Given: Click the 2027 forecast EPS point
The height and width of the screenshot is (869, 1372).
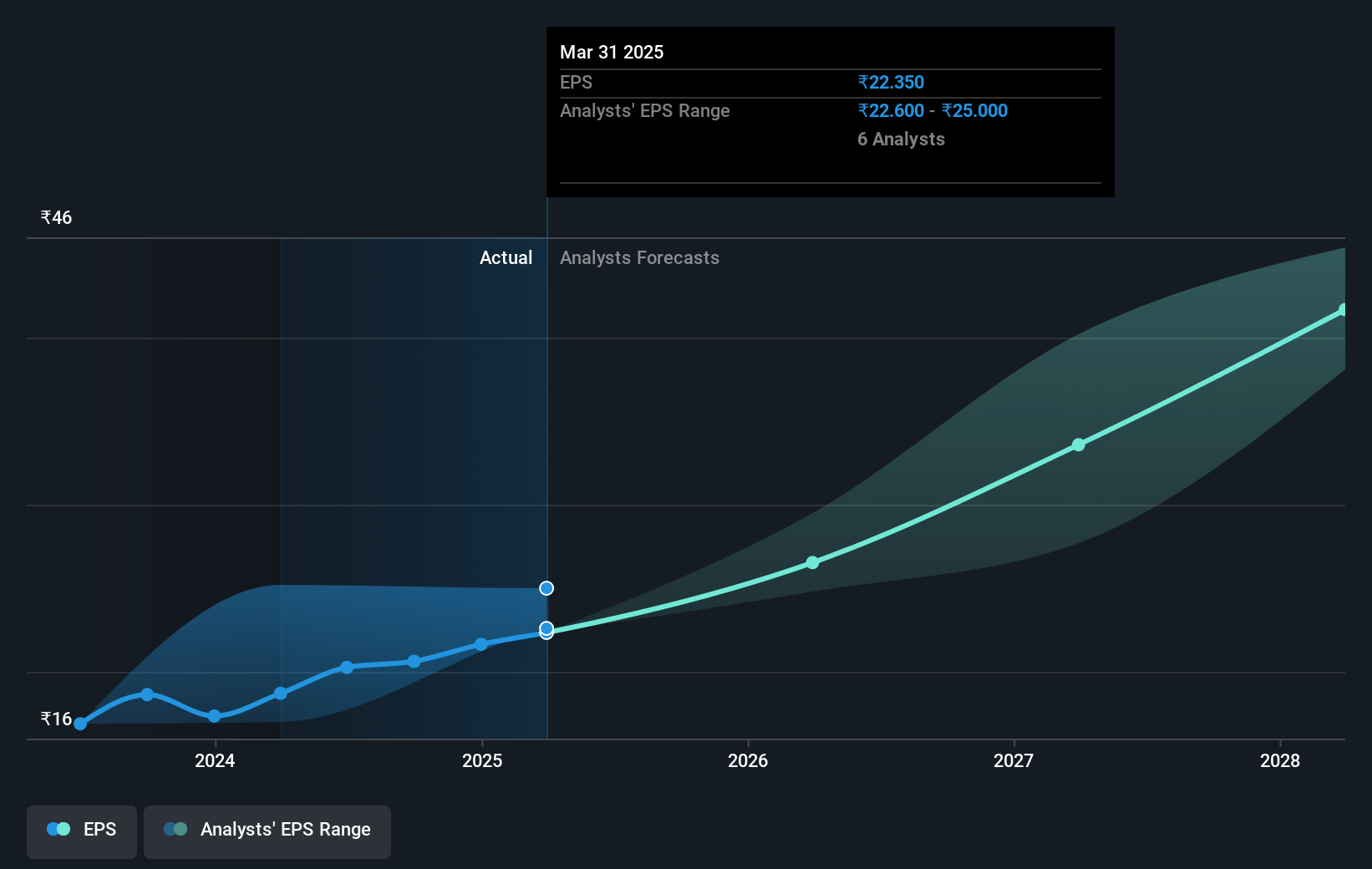Looking at the screenshot, I should 1079,445.
